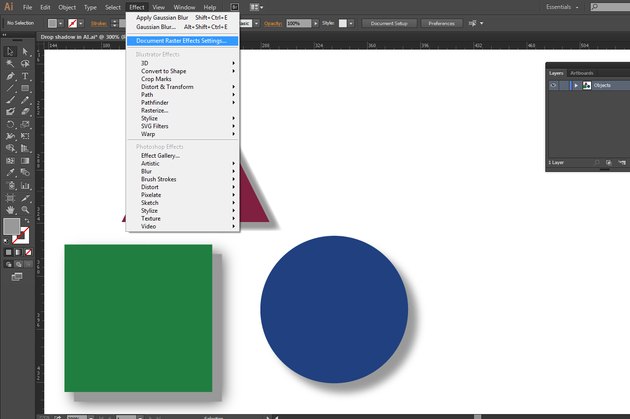Select the Hand tool
The height and width of the screenshot is (419, 630).
(10, 210)
